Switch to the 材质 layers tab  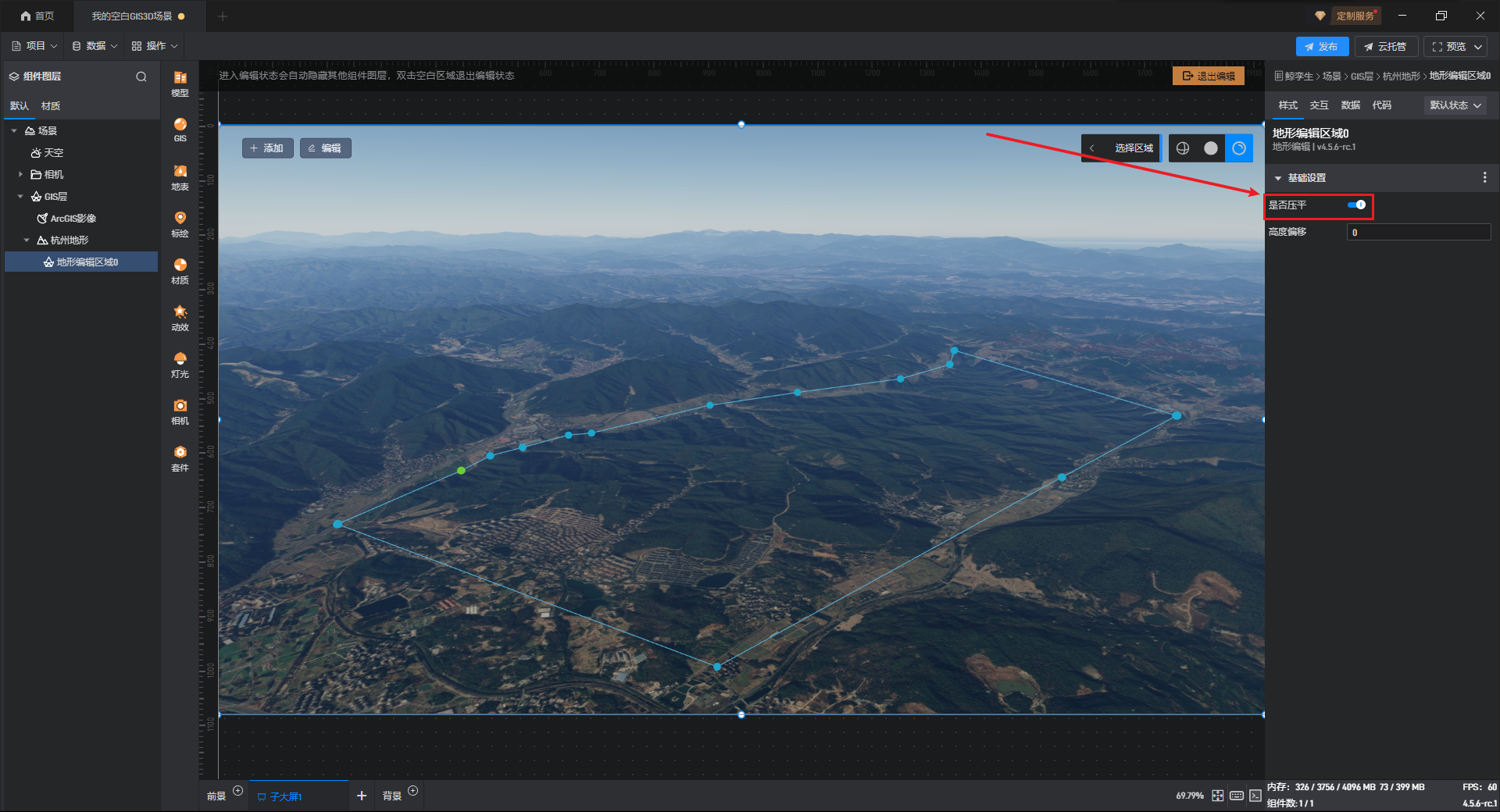tap(51, 106)
